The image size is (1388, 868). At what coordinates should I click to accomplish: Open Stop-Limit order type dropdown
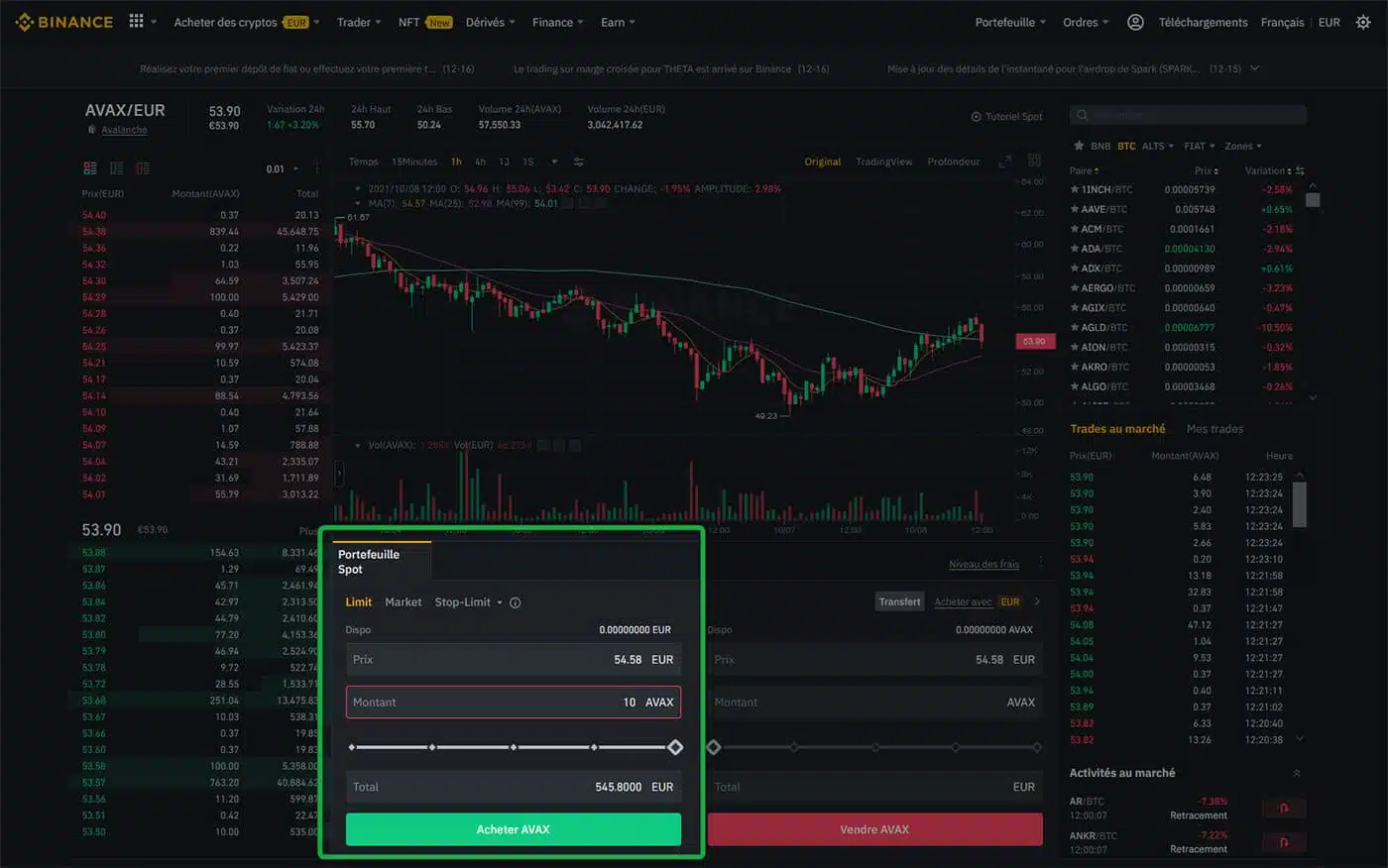click(468, 602)
